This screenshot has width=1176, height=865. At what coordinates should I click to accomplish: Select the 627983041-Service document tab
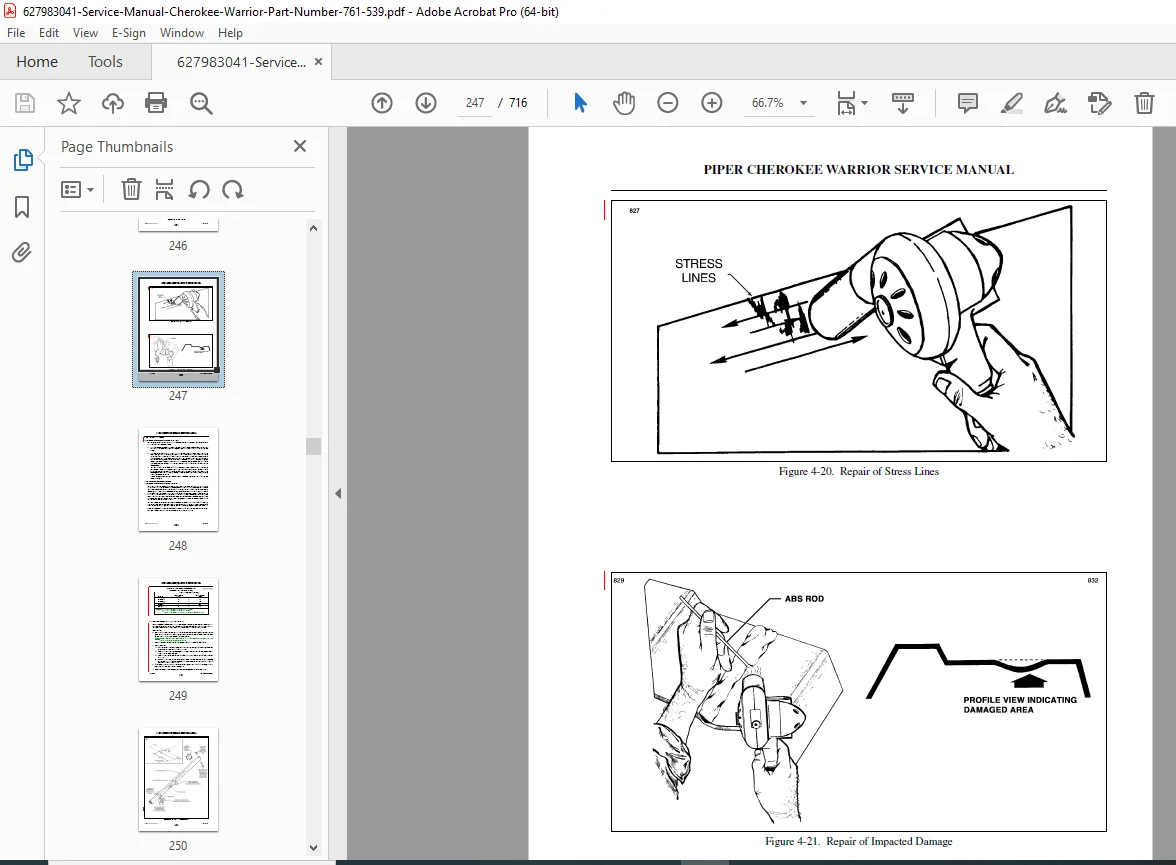[241, 62]
